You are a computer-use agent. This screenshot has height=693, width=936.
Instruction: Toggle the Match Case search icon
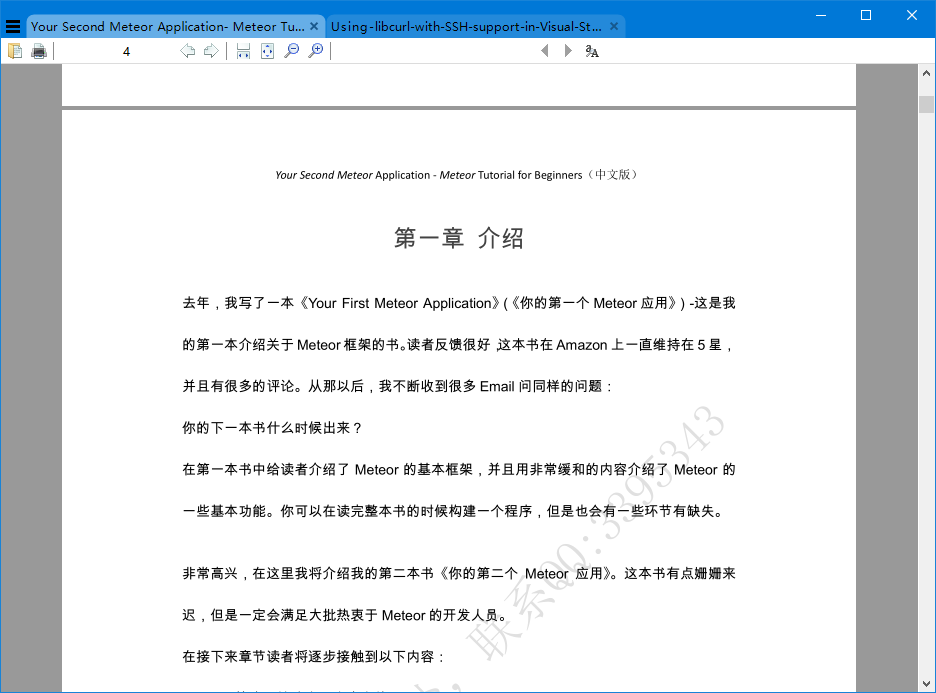pyautogui.click(x=592, y=51)
